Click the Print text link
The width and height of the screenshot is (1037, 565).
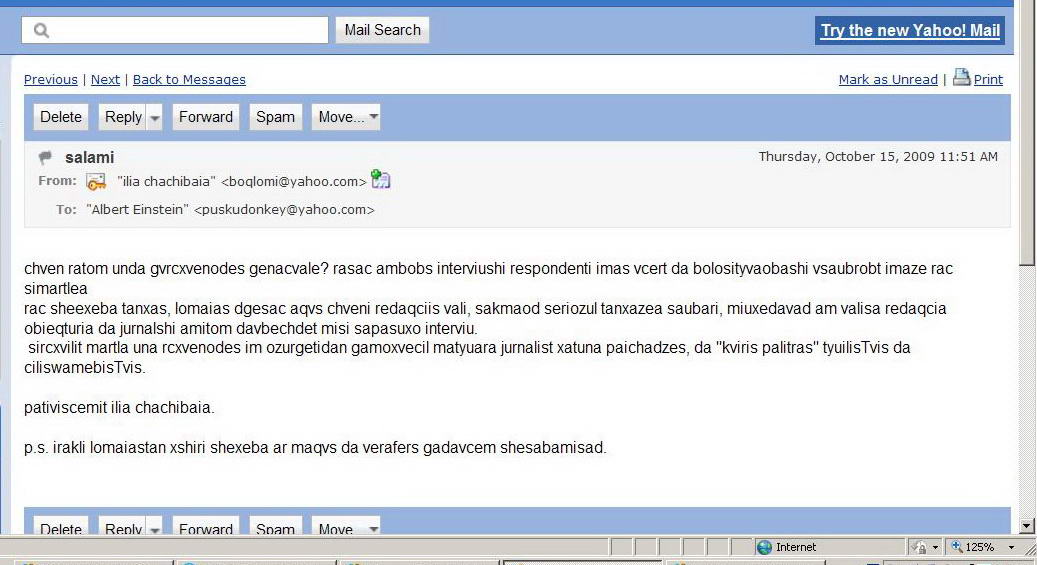point(988,79)
